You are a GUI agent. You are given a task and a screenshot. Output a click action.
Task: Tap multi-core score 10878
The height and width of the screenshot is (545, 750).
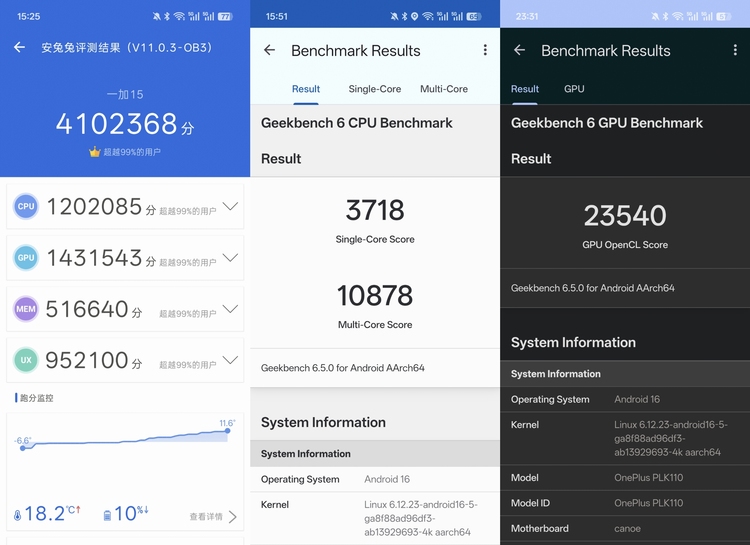[x=375, y=295]
